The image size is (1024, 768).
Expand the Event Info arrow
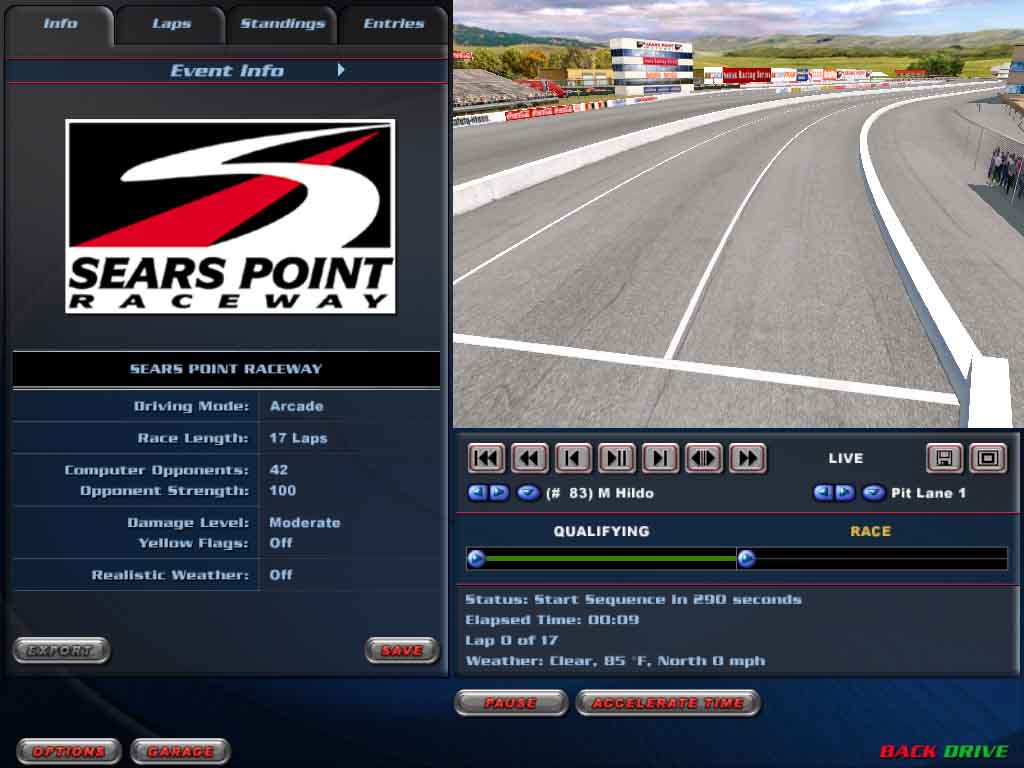pos(341,70)
